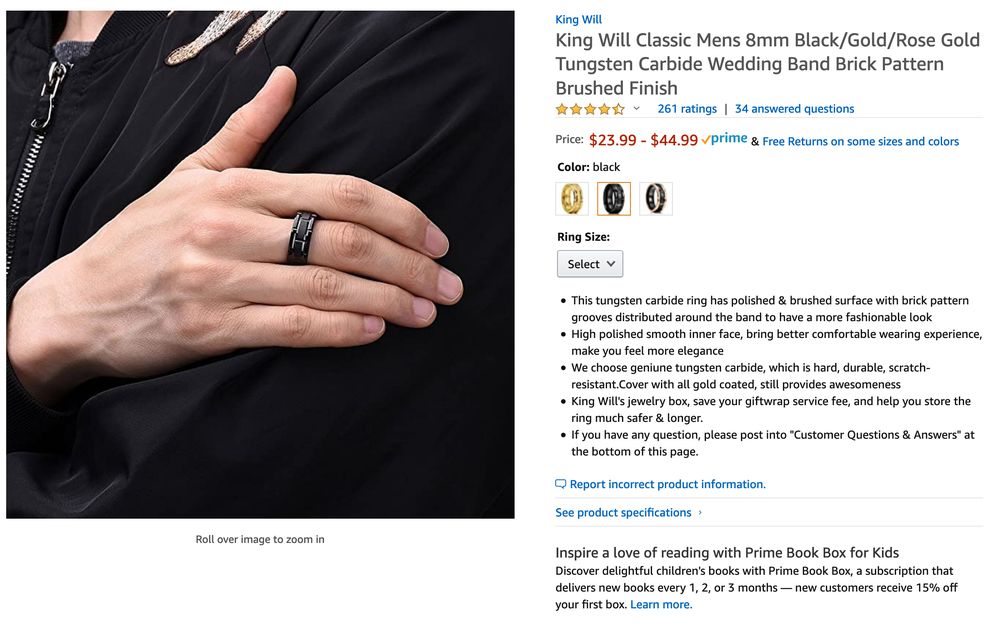Open the King Will brand link
This screenshot has height=630, width=1000.
coord(578,19)
